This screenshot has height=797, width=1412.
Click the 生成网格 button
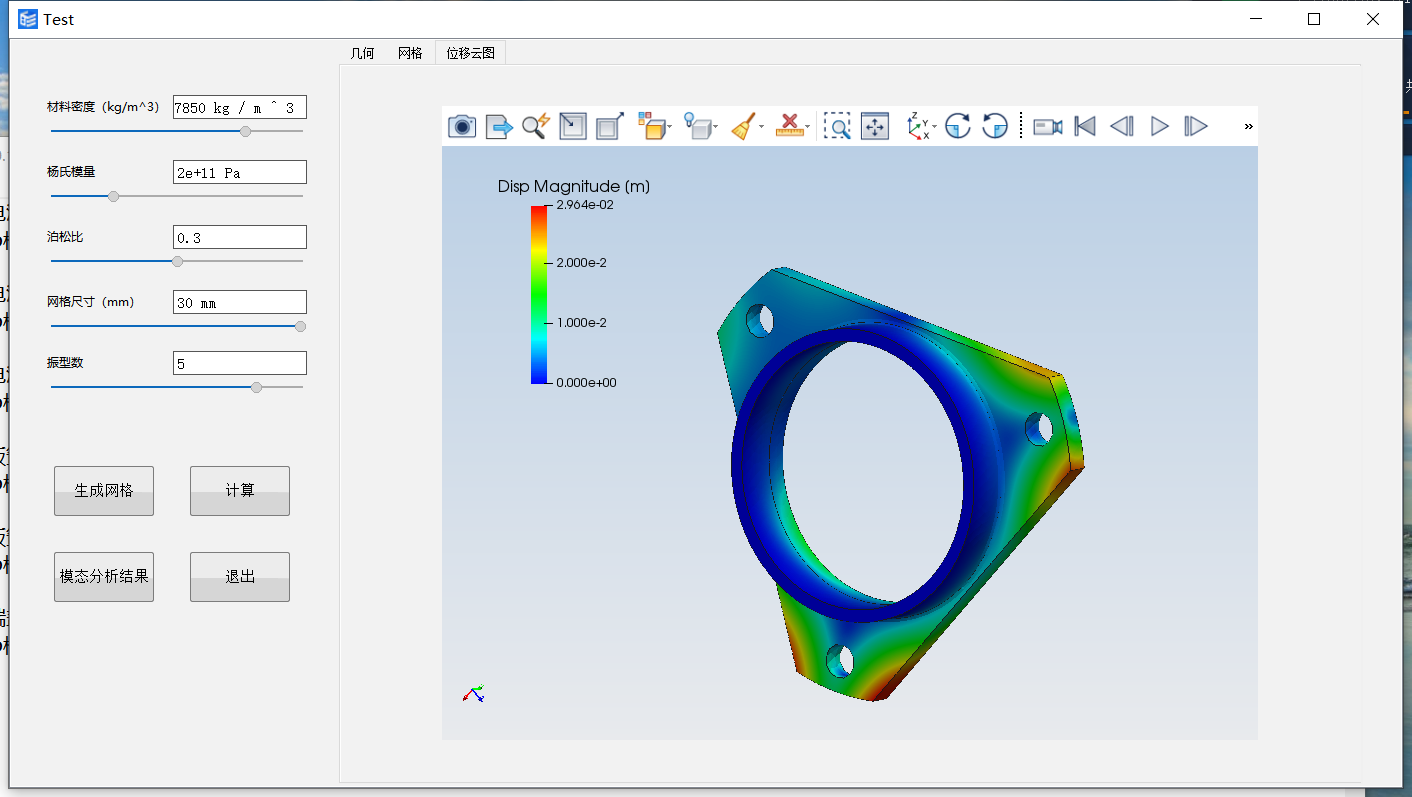tap(104, 491)
